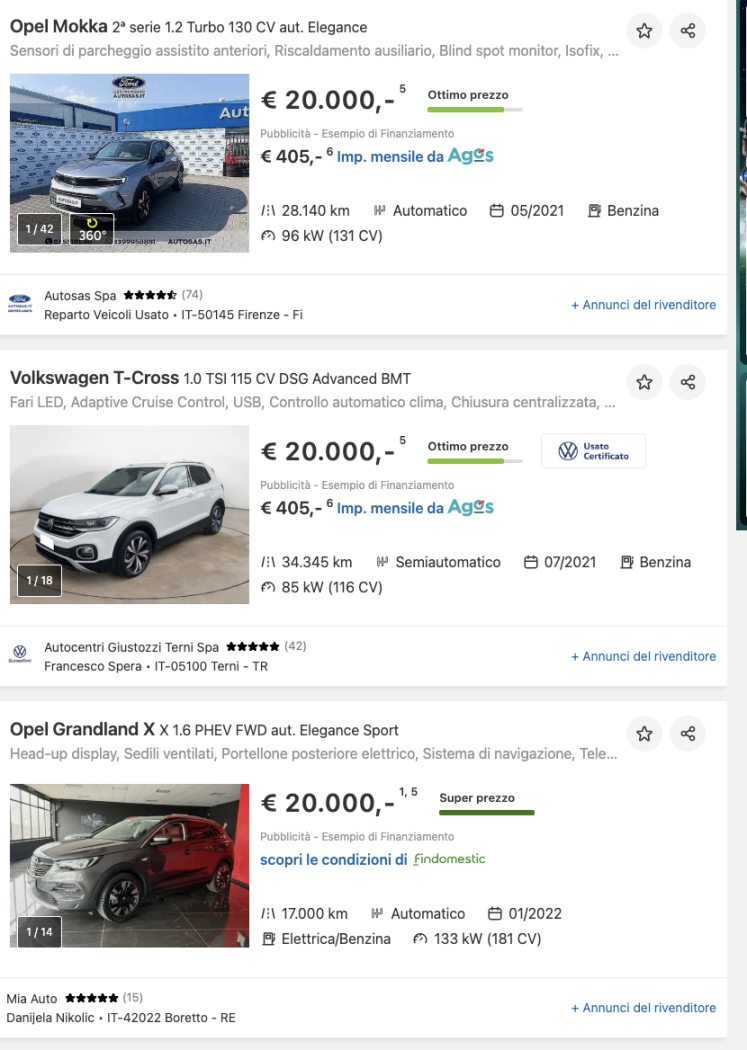The height and width of the screenshot is (1050, 747).
Task: Click the Opel Grandland X price rating bar
Action: (487, 812)
